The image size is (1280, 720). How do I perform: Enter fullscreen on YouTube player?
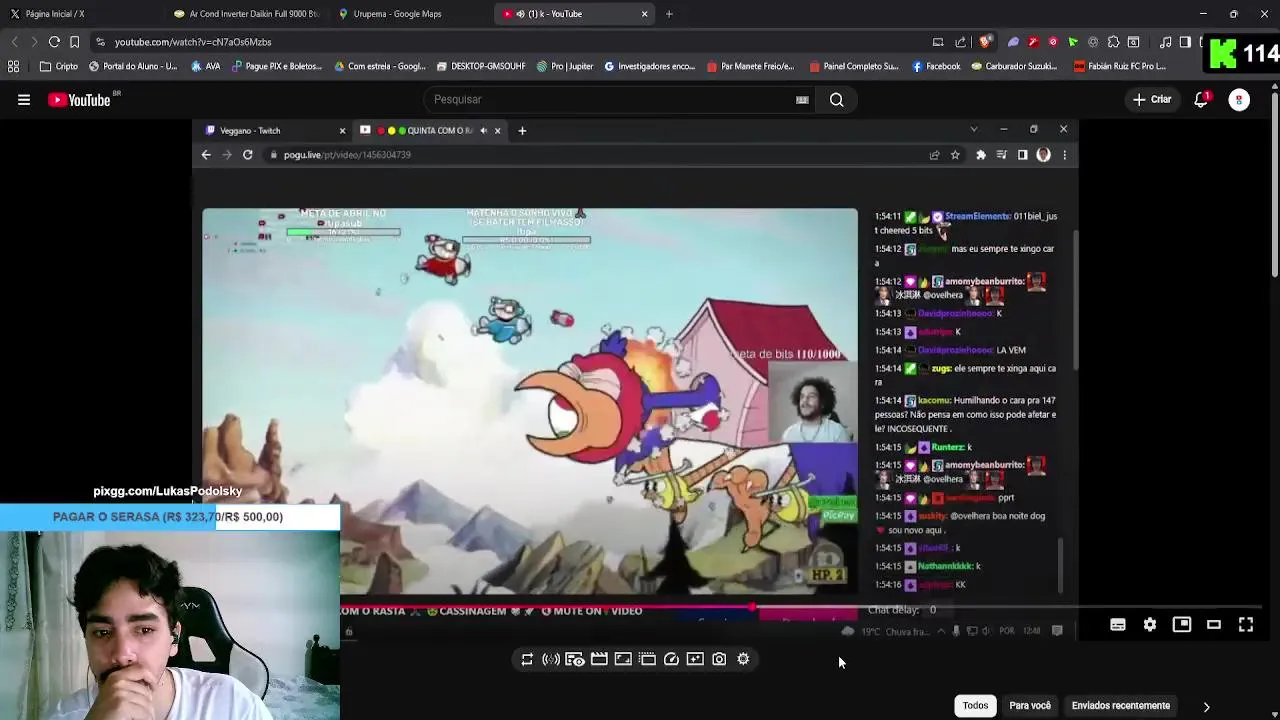[1246, 625]
